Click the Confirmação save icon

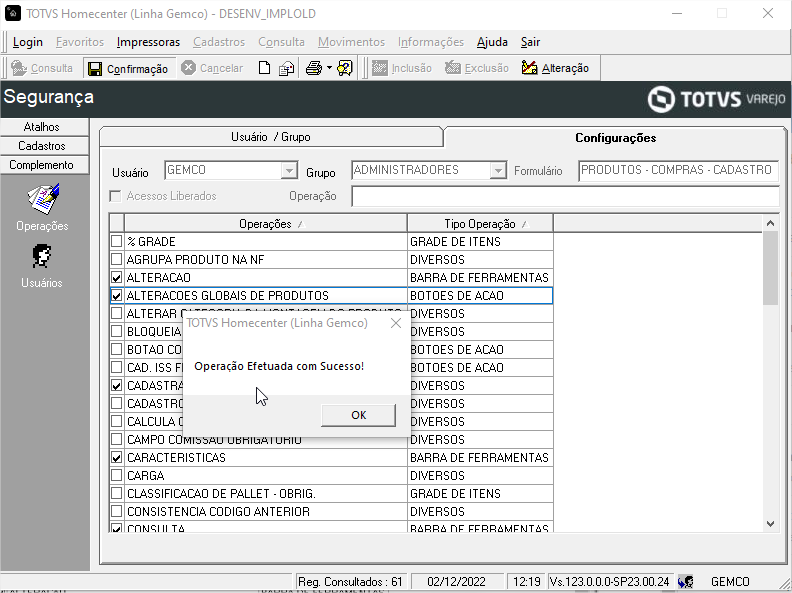pos(95,68)
